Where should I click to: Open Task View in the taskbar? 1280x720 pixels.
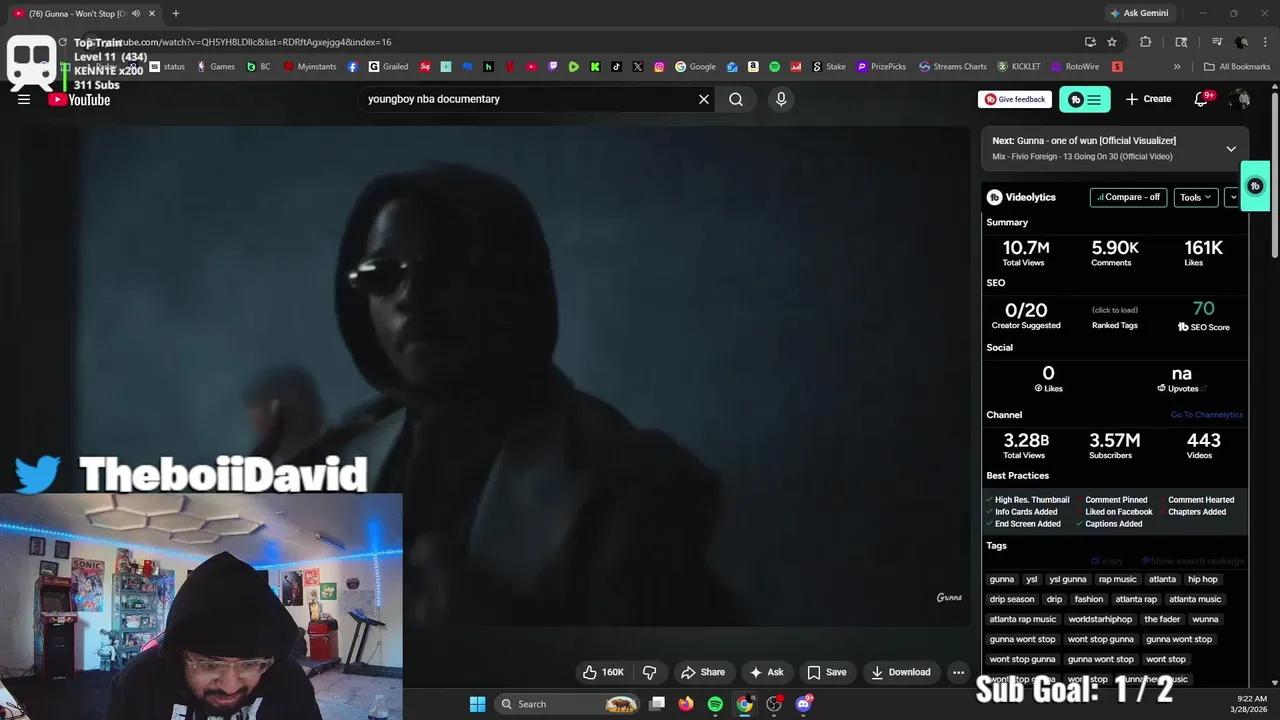coord(657,704)
